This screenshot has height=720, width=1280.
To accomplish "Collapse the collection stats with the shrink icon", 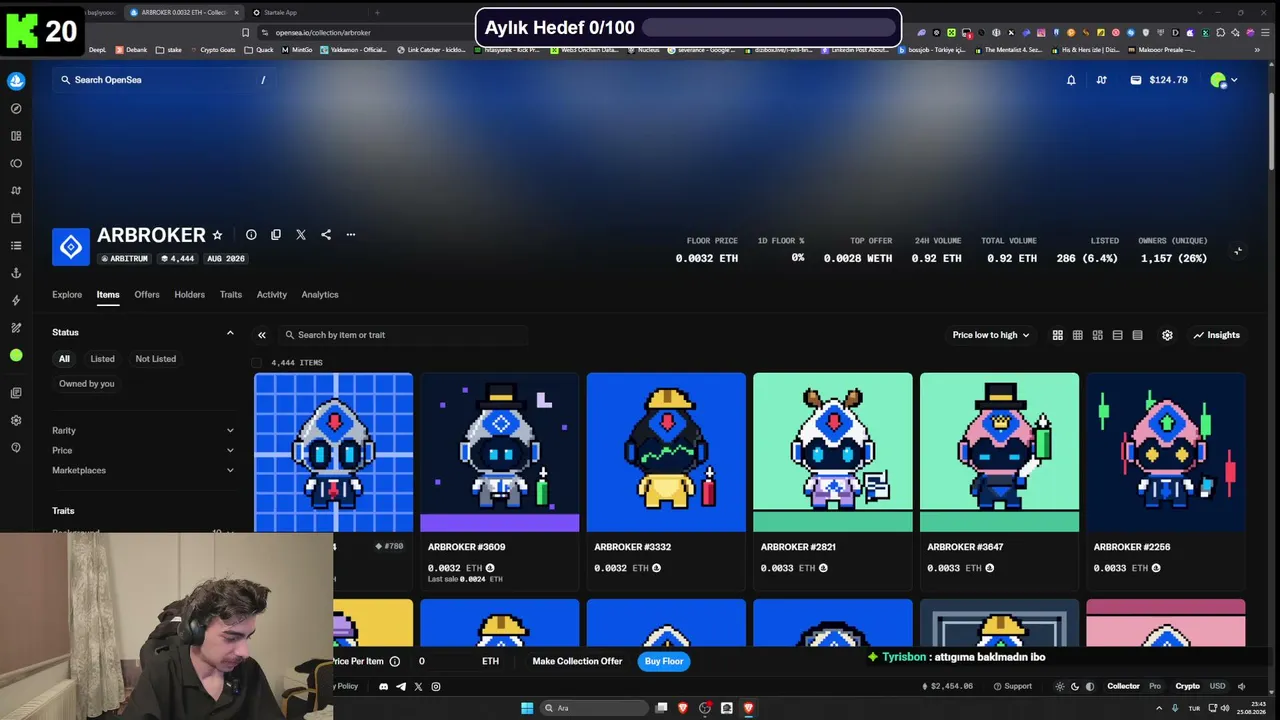I will click(x=1238, y=251).
